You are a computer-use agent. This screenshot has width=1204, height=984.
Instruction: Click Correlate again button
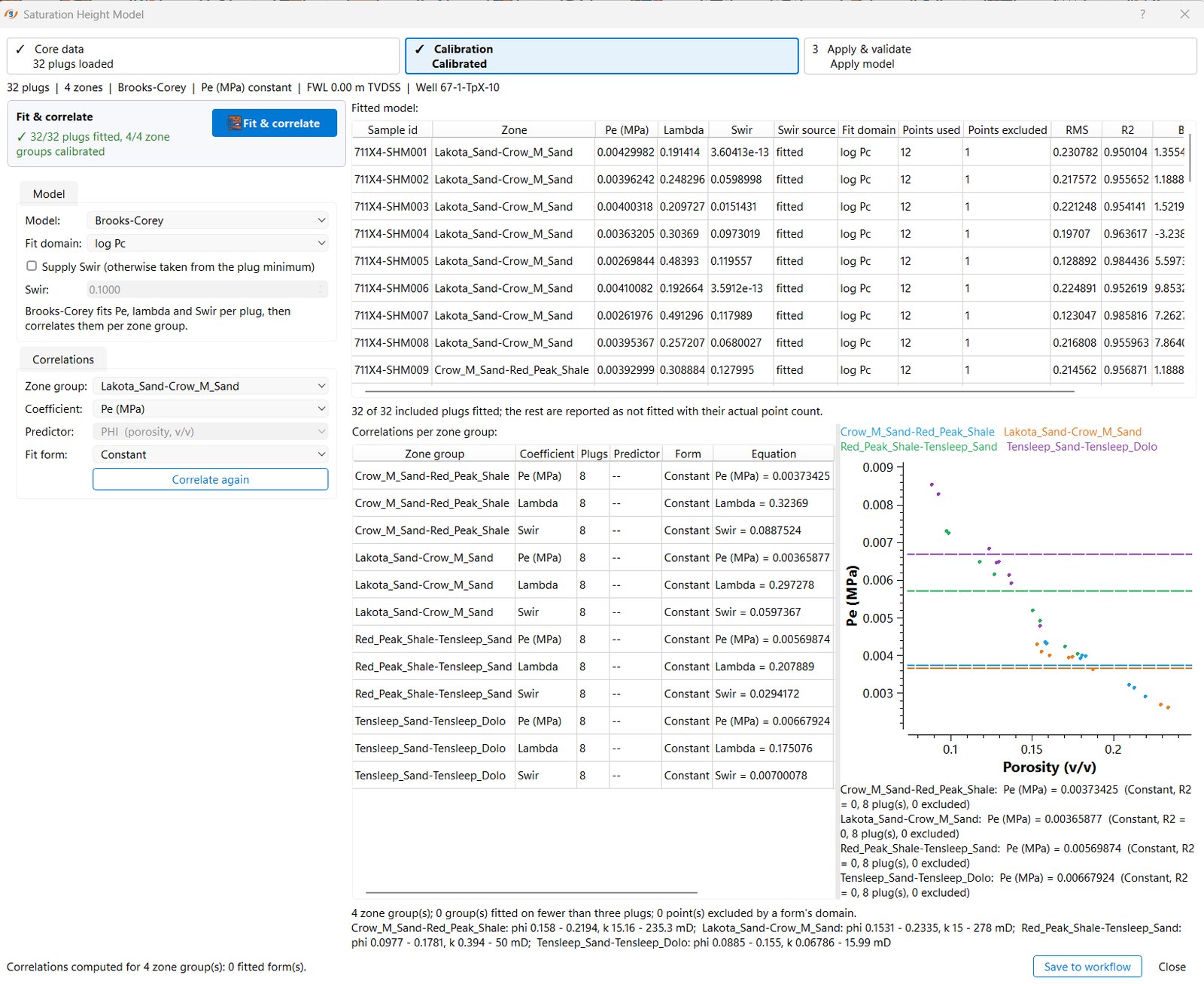(211, 479)
